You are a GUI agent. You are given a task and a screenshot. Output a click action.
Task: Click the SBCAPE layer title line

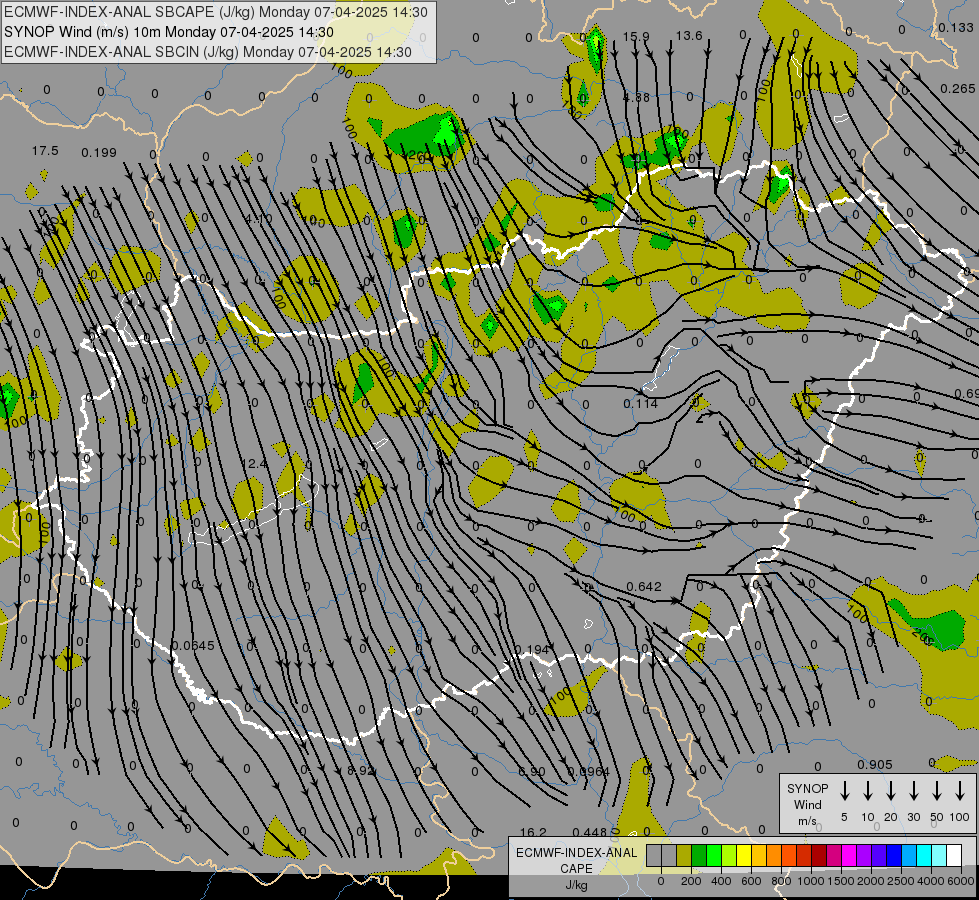tap(216, 12)
